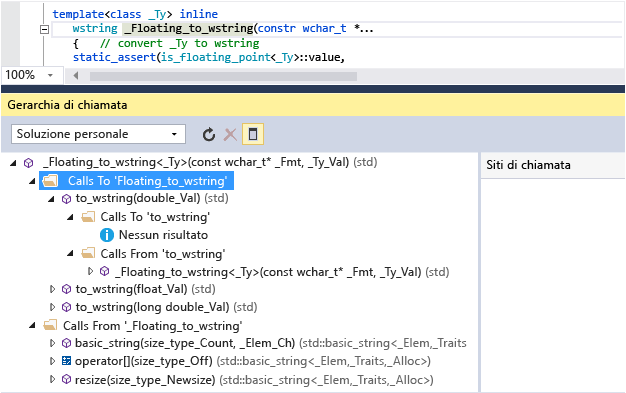Click the 'Siti di chiamata' column header
Image resolution: width=626 pixels, height=393 pixels.
(528, 165)
